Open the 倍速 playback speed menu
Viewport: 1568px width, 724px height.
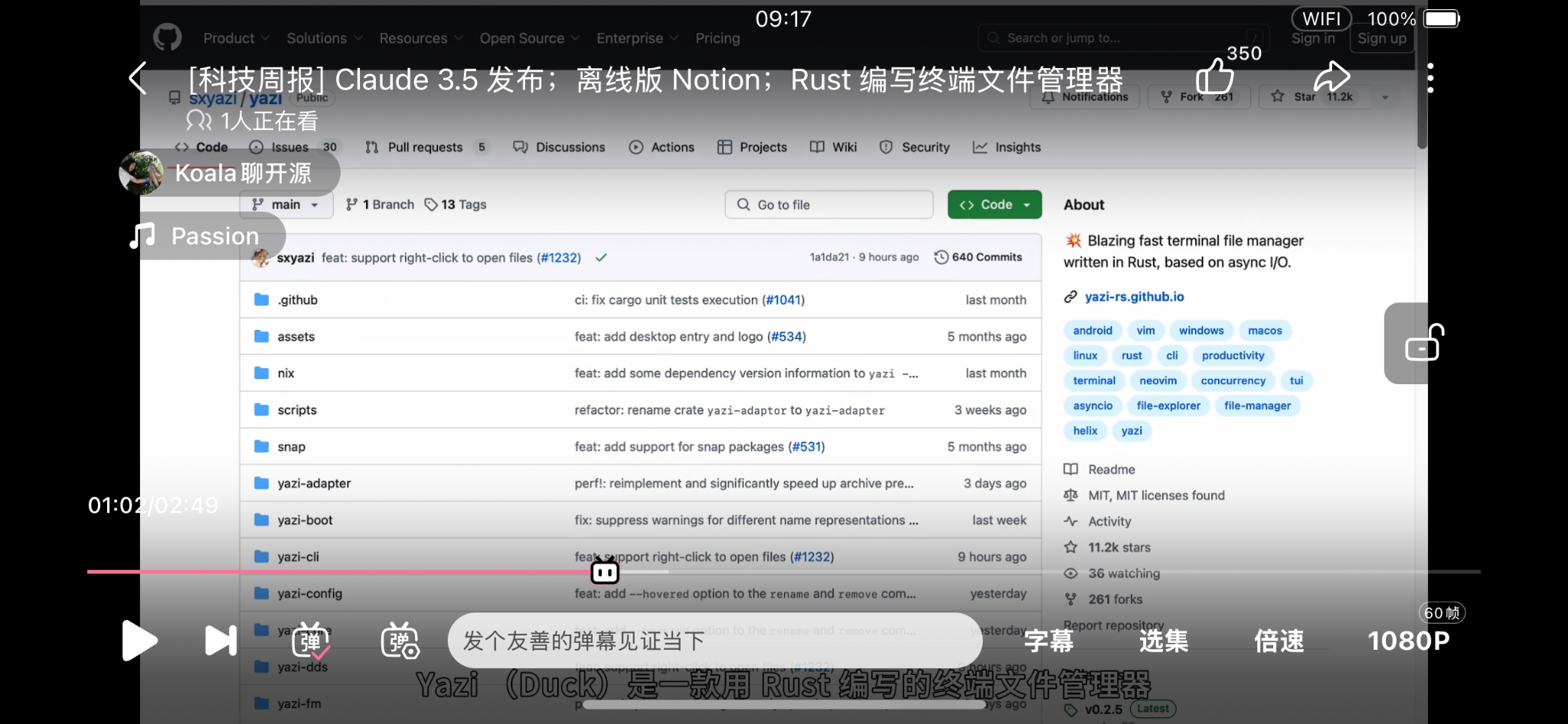(x=1279, y=641)
